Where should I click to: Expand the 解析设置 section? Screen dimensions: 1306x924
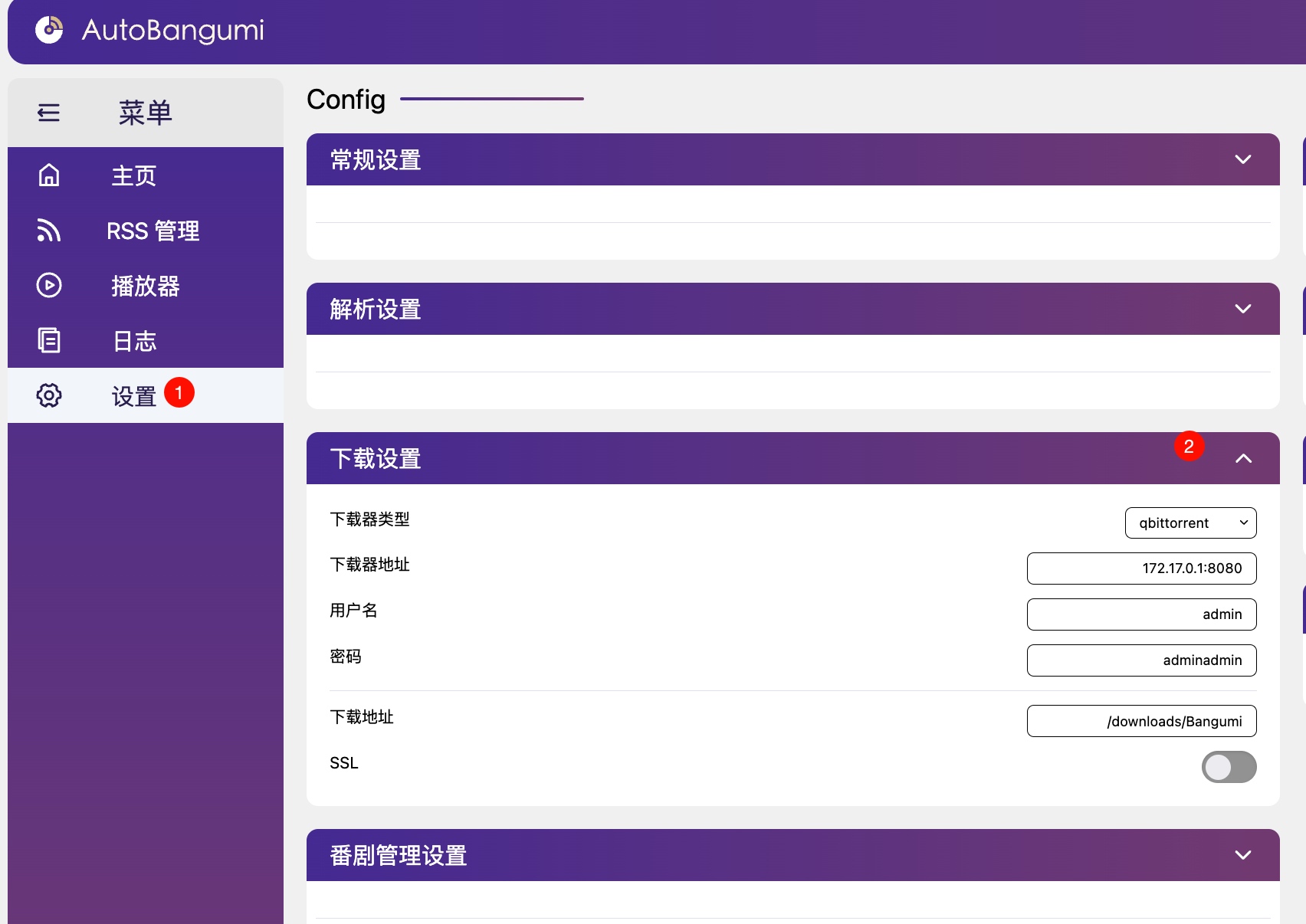(x=1244, y=309)
